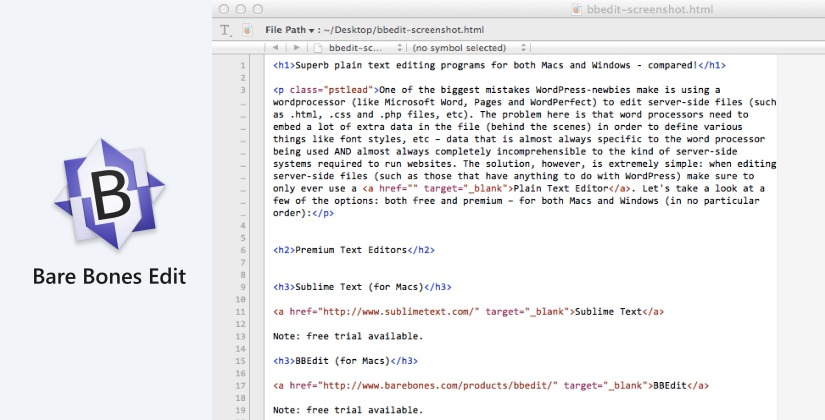
Task: Go back with the left navigation arrow
Action: (275, 47)
